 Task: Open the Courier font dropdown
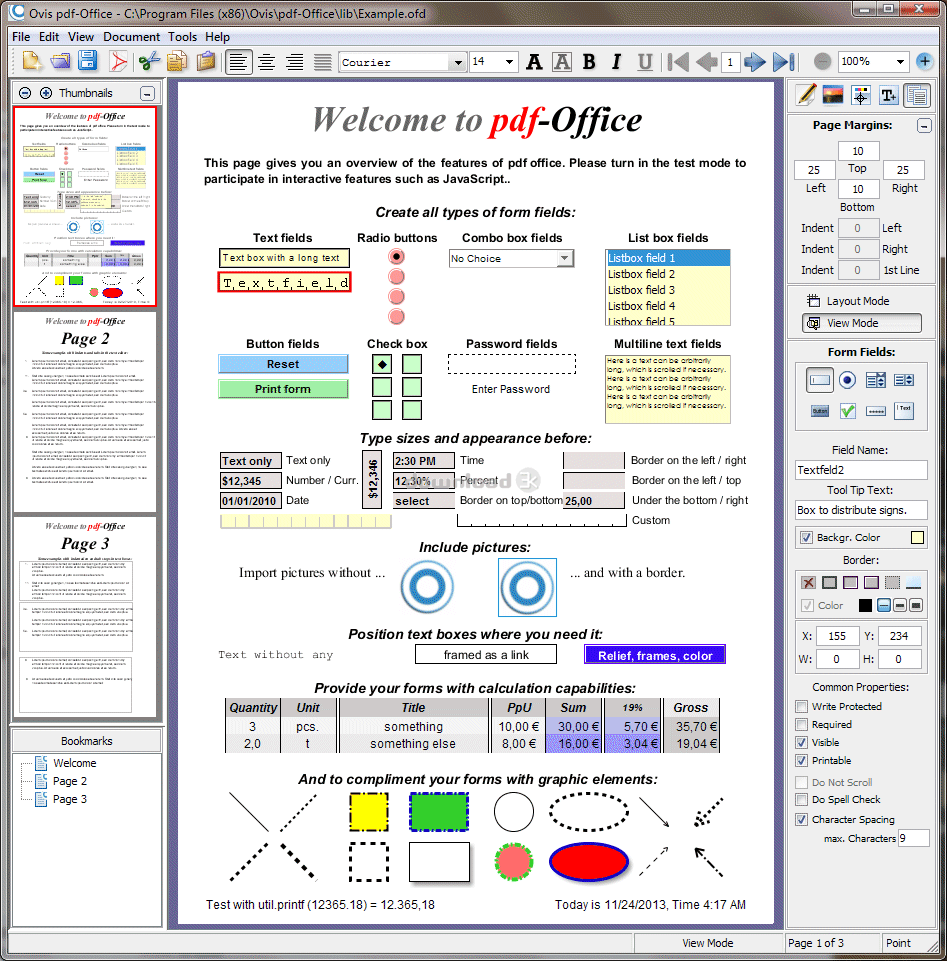pyautogui.click(x=457, y=63)
